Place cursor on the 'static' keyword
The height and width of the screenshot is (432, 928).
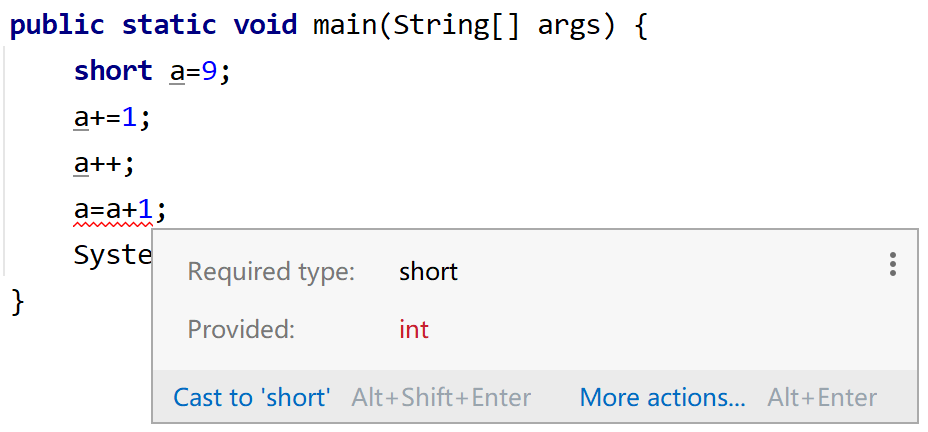pyautogui.click(x=167, y=25)
